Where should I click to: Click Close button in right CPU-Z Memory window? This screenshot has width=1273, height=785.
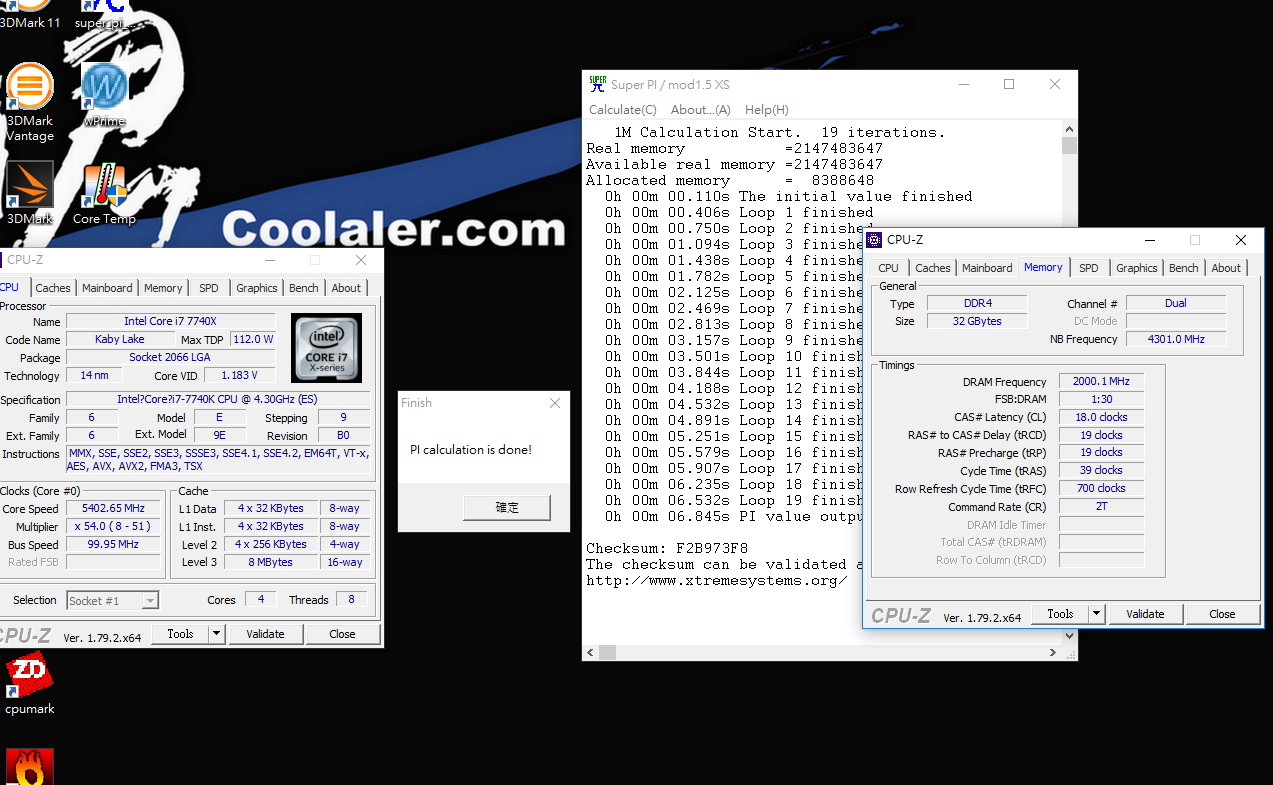[x=1222, y=614]
